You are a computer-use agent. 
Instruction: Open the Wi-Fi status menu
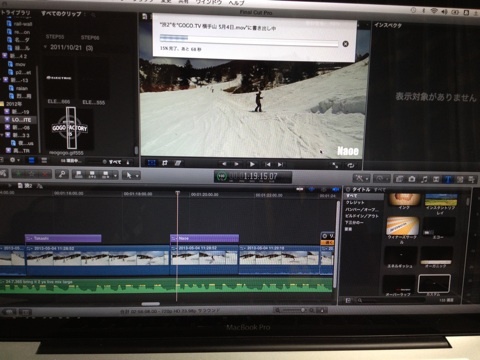click(434, 11)
